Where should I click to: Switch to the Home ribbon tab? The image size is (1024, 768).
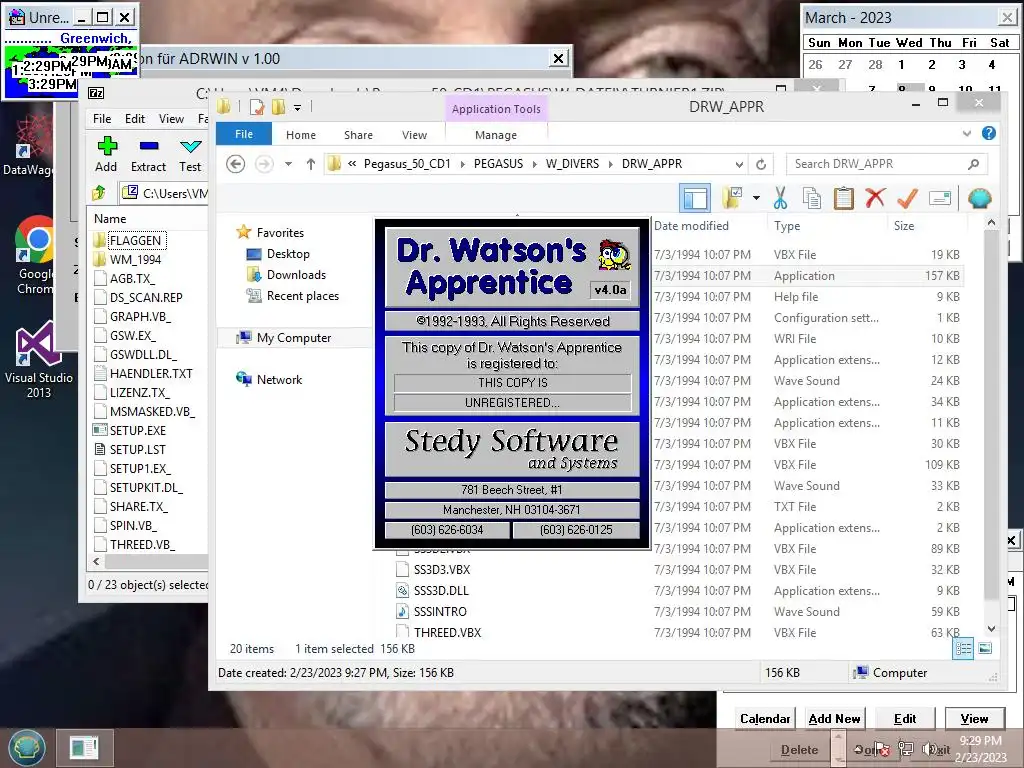point(300,135)
